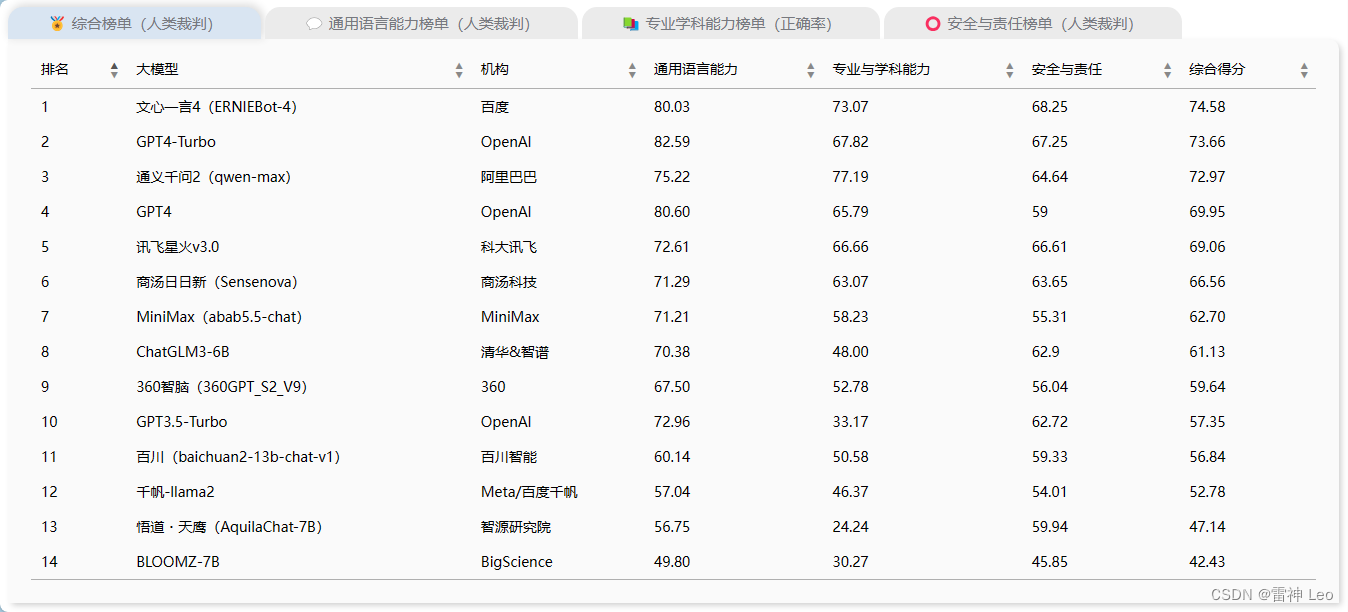Screen dimensions: 1348x612
Task: Click the 智源研究院 organization cell
Action: pos(516,527)
